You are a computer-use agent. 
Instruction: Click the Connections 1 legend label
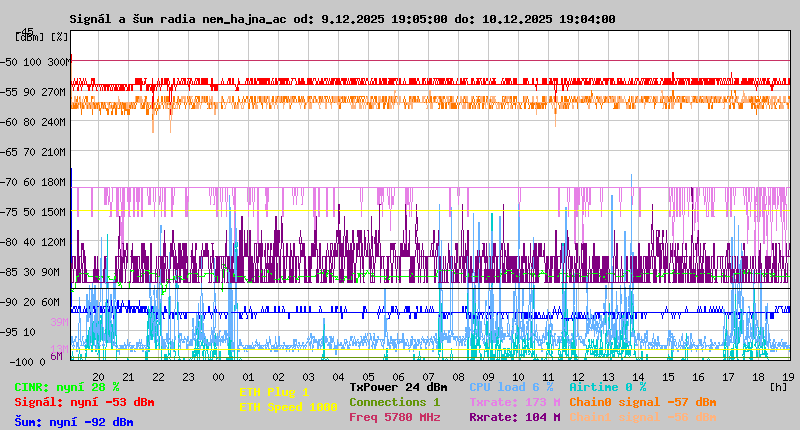(x=394, y=402)
